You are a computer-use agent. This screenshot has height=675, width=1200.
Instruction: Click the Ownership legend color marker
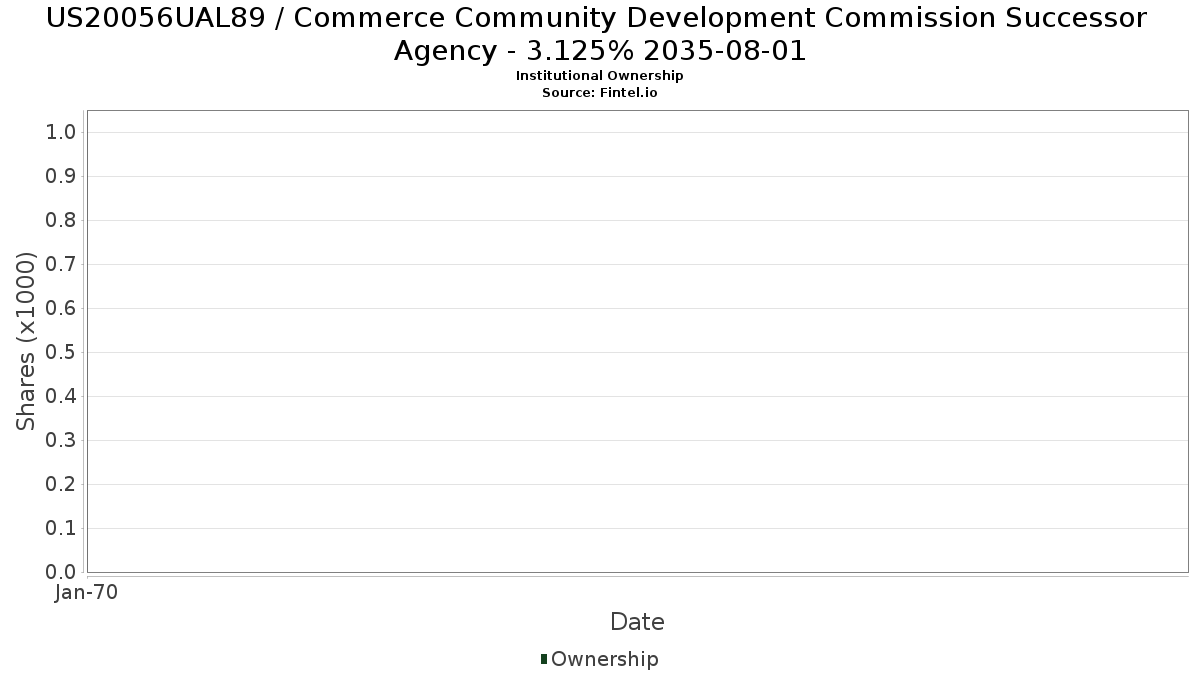tap(544, 659)
